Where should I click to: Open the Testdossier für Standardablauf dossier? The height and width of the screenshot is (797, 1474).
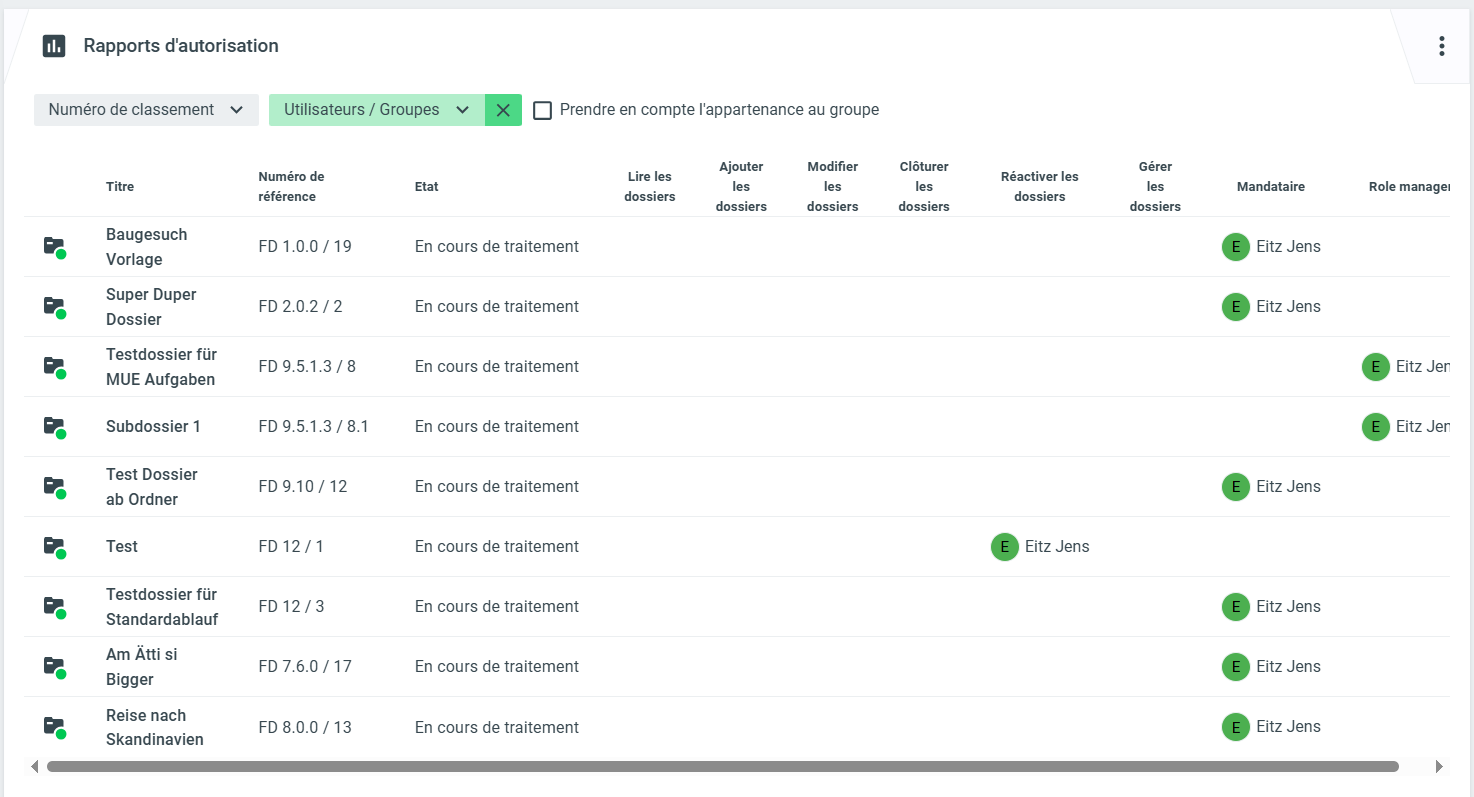point(161,606)
